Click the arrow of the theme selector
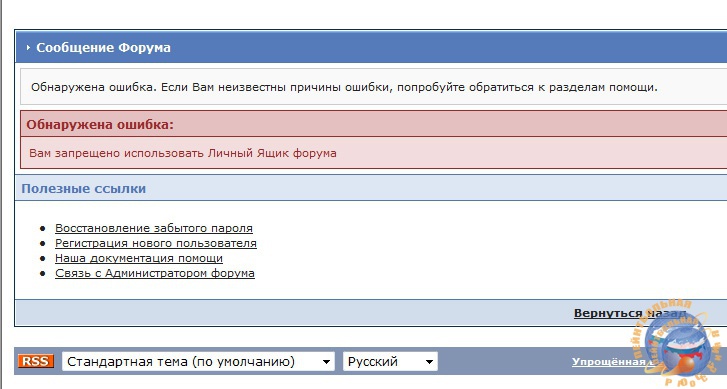727x389 pixels. [x=326, y=362]
